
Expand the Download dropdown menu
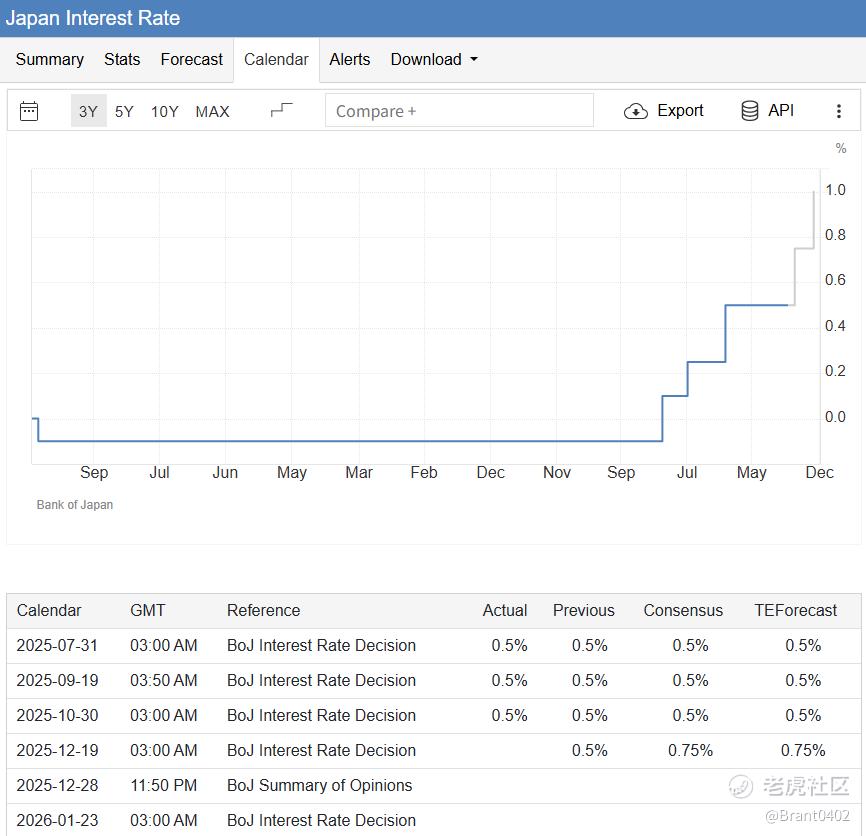pos(434,59)
